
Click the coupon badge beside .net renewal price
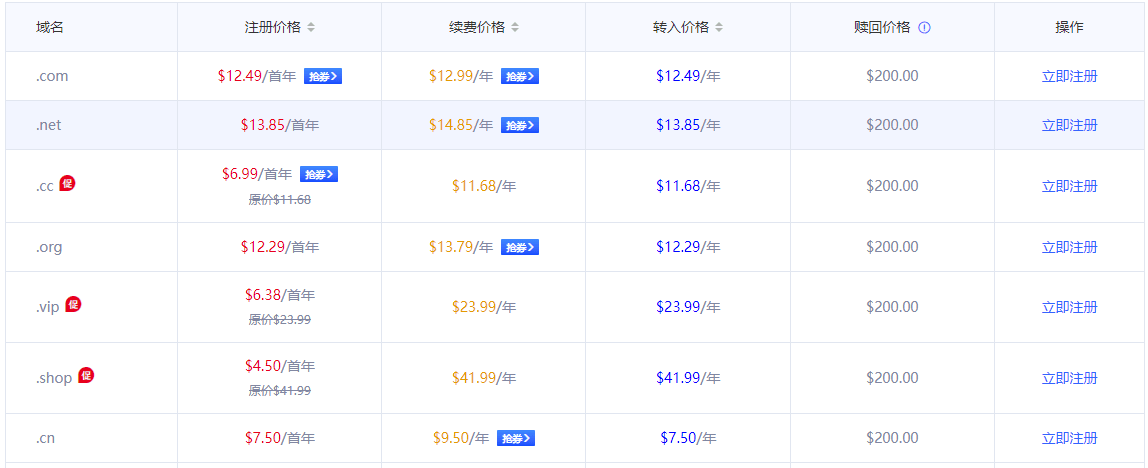[520, 125]
